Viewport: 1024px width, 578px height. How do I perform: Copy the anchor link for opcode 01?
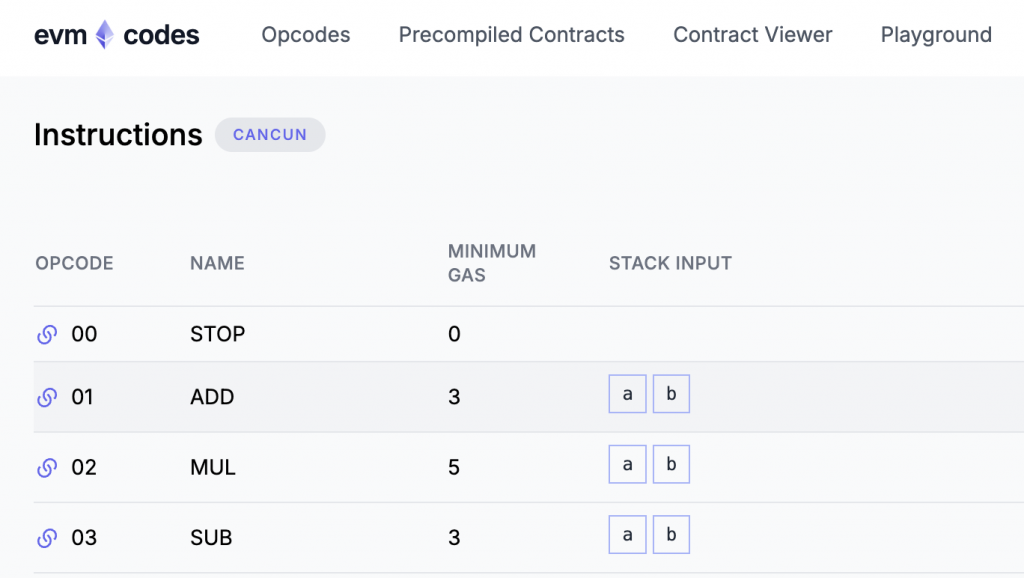pos(46,398)
